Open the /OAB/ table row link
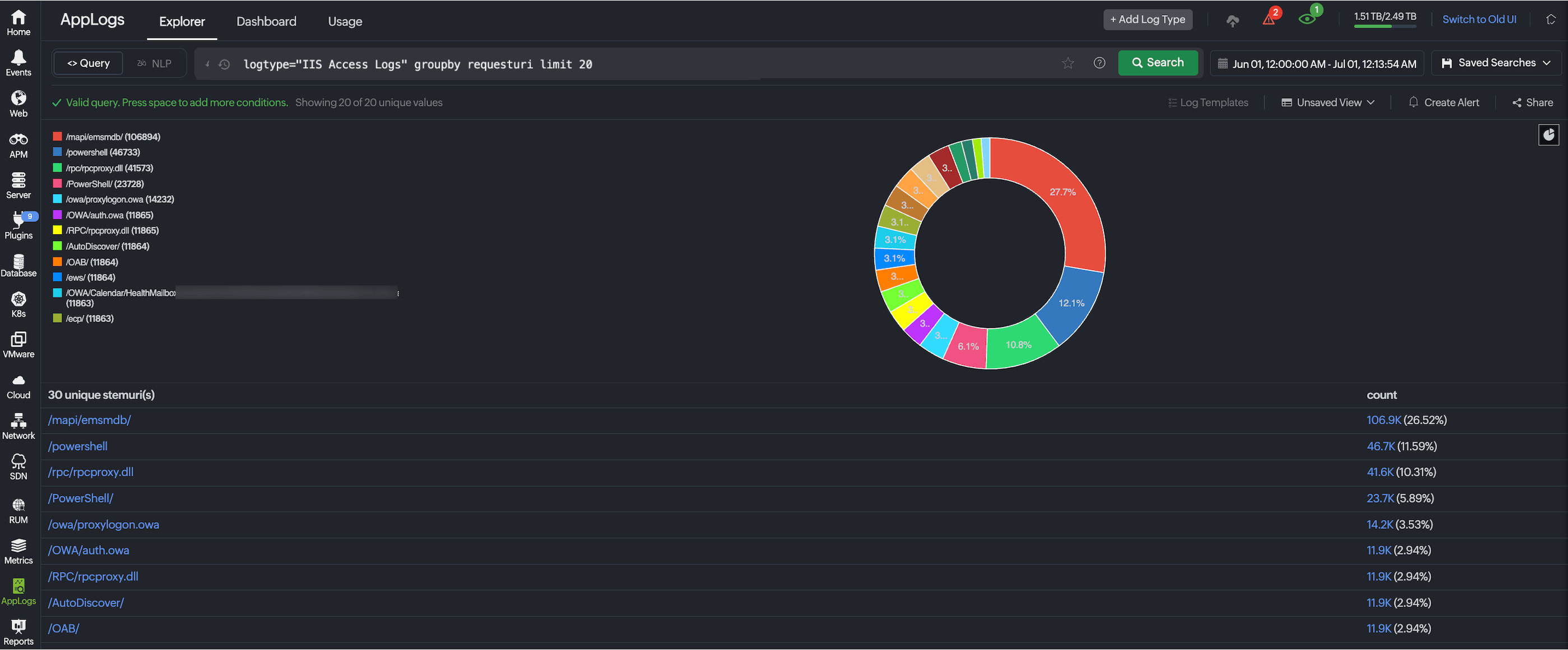 [64, 628]
